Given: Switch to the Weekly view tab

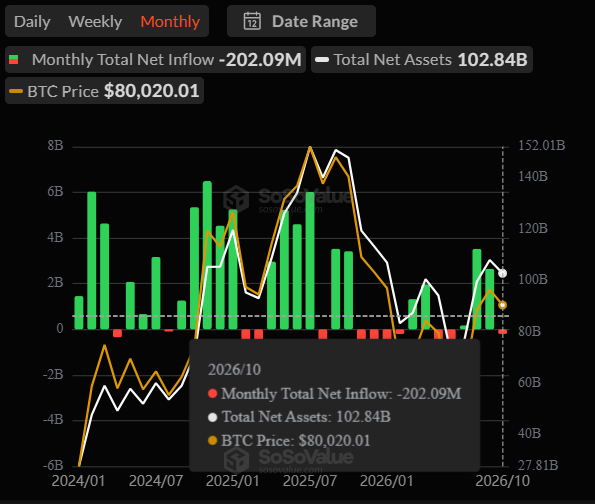Looking at the screenshot, I should click(95, 22).
